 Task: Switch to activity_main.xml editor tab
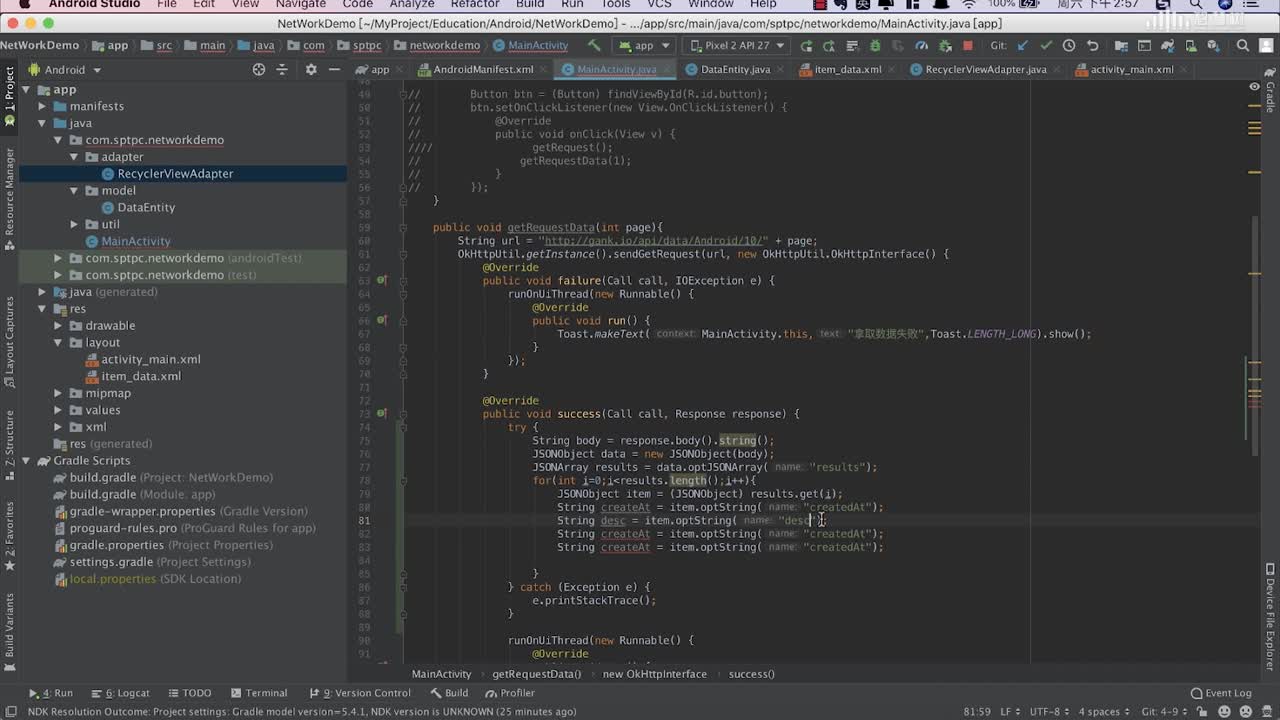1130,69
